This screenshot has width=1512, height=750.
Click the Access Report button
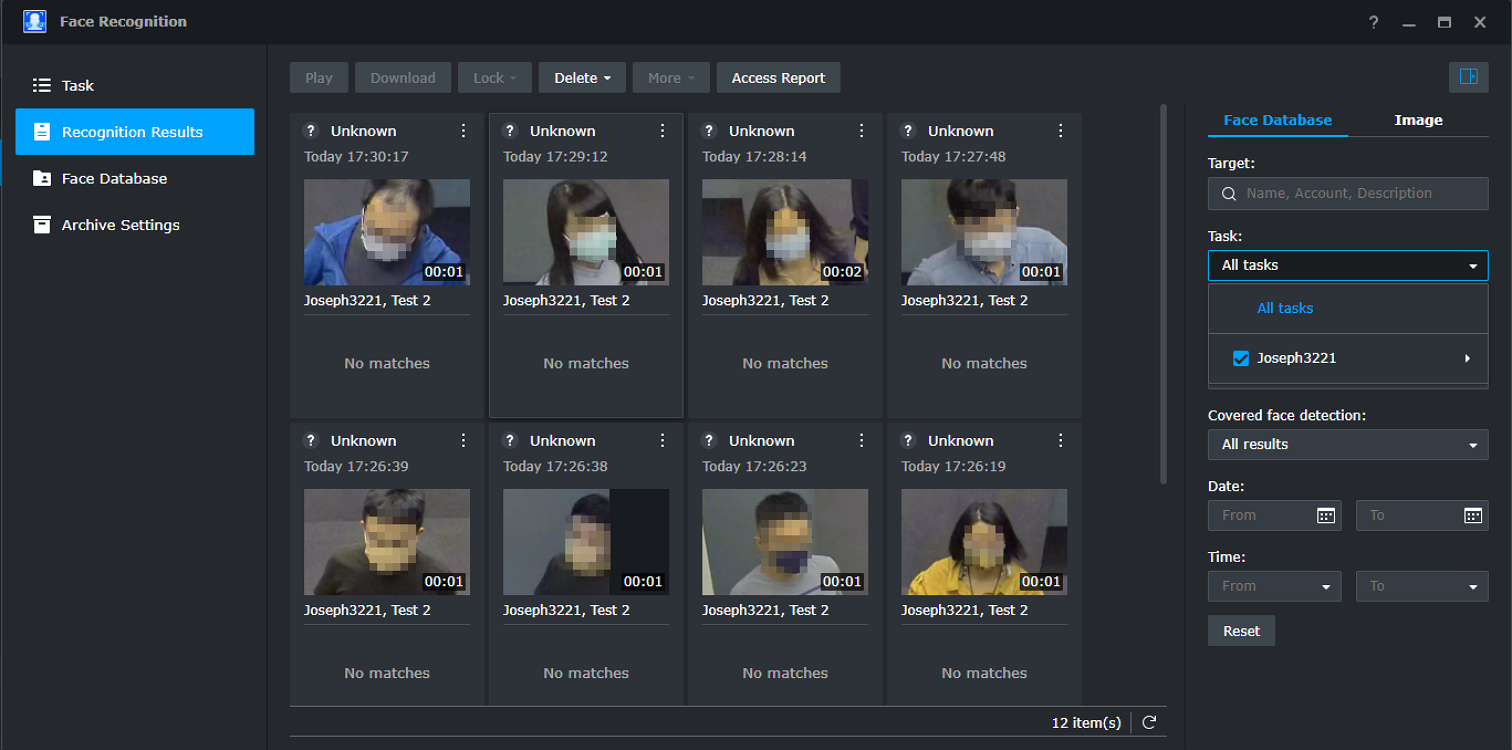click(x=778, y=78)
